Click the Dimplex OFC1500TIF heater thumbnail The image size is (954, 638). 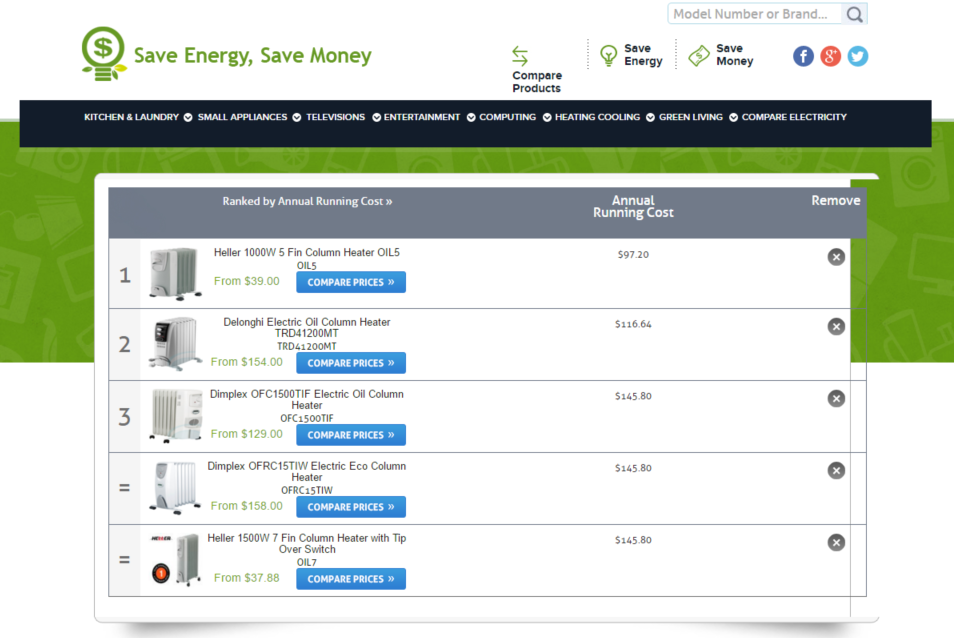click(x=176, y=416)
